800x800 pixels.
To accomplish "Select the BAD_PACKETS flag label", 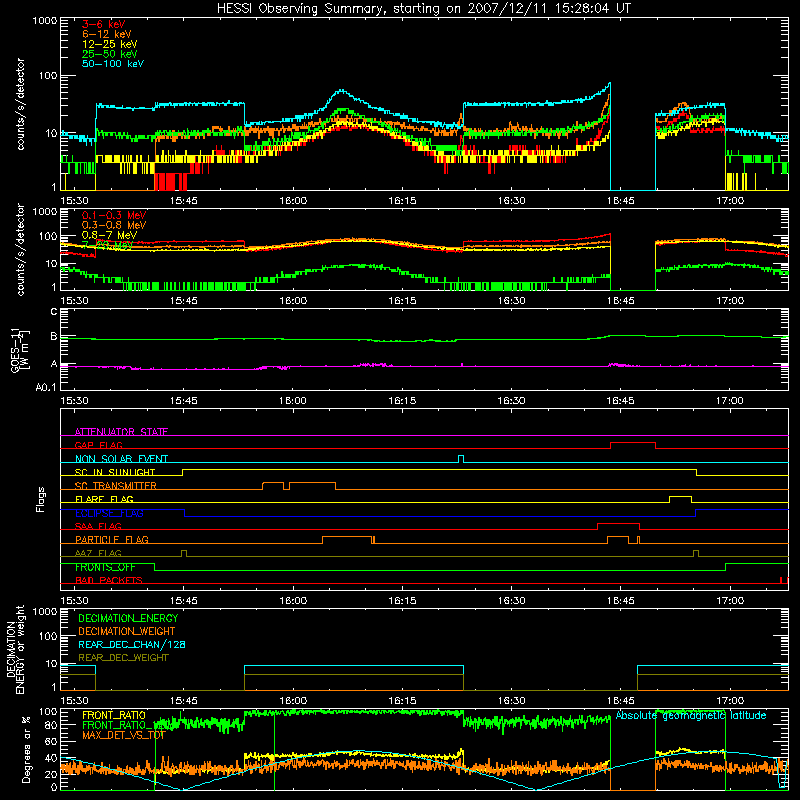I will pyautogui.click(x=109, y=580).
